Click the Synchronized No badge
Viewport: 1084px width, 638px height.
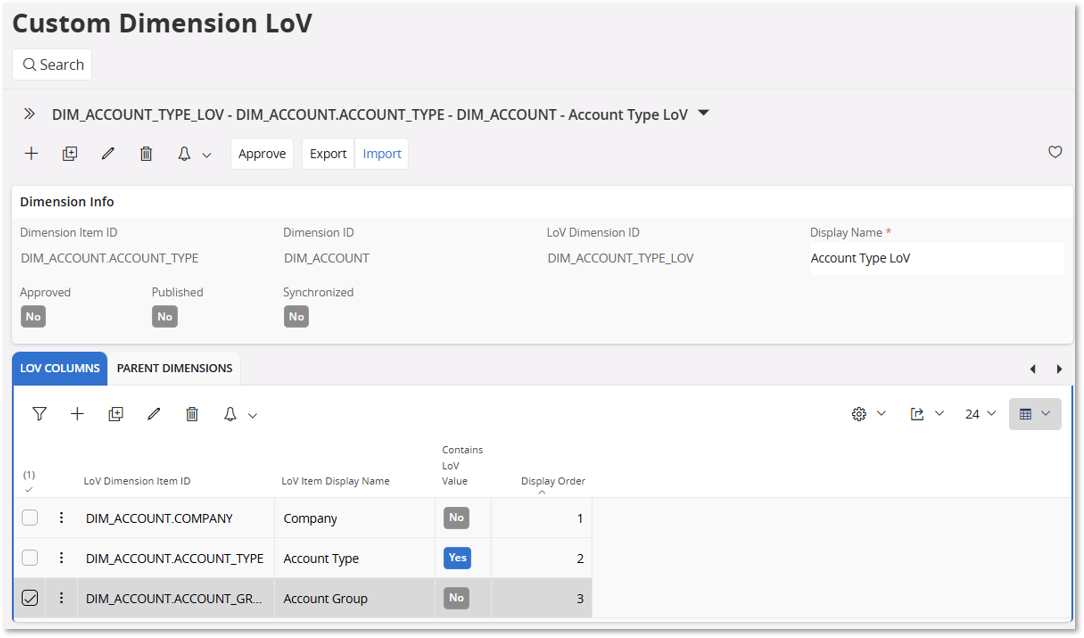coord(297,317)
